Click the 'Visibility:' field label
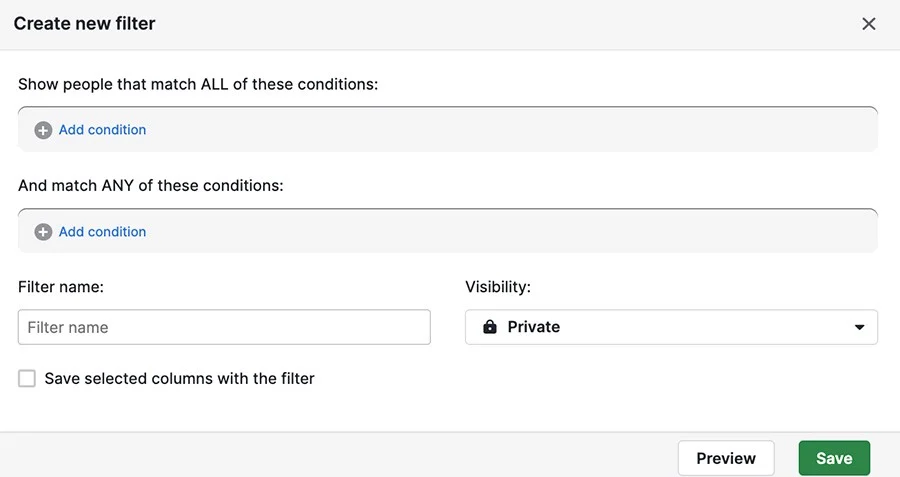This screenshot has width=900, height=477. [498, 287]
